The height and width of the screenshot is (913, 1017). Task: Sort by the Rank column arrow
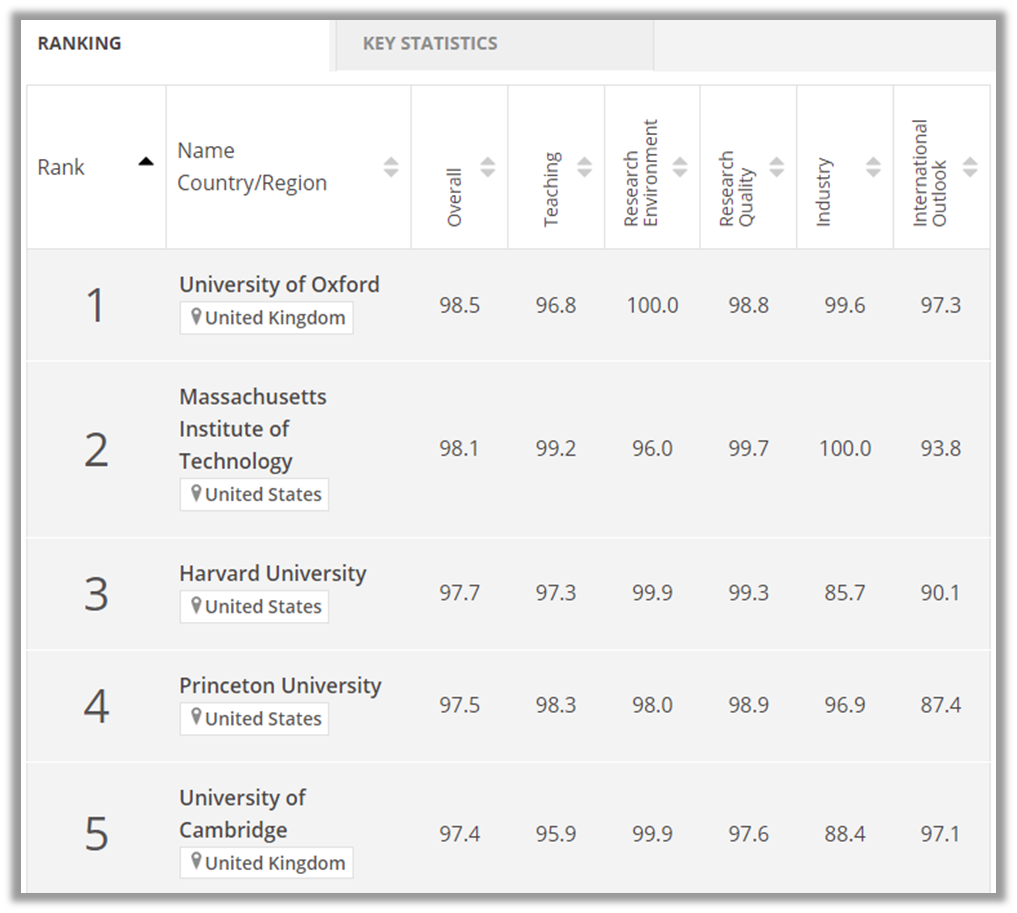[146, 162]
